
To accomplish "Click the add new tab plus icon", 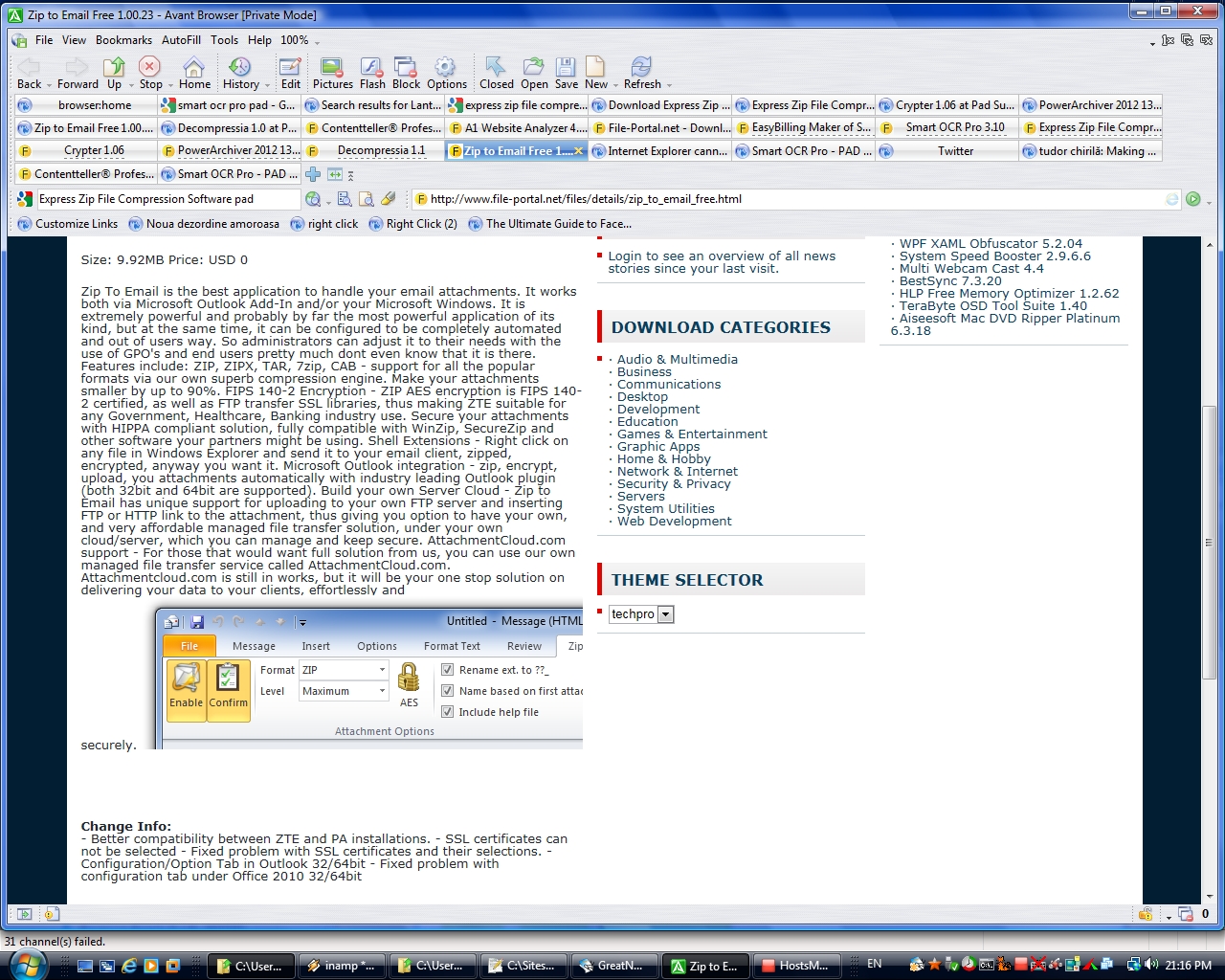I will 313,174.
